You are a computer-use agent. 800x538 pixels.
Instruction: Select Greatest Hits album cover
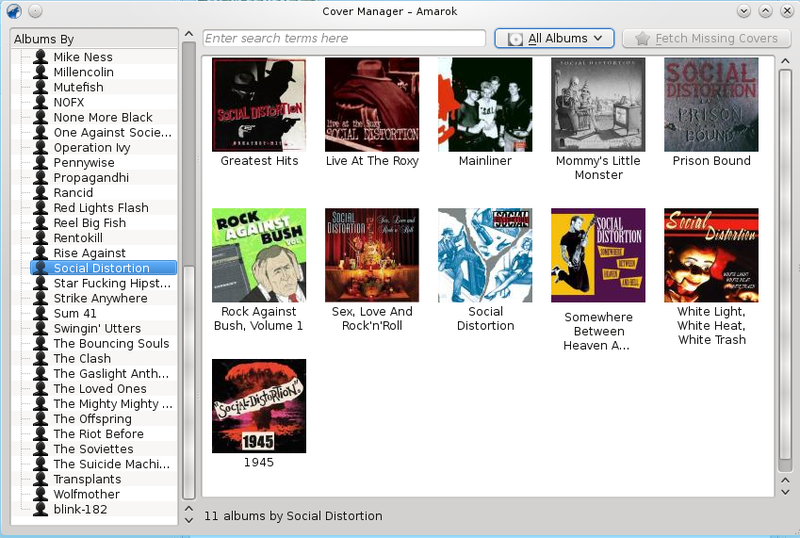point(259,105)
